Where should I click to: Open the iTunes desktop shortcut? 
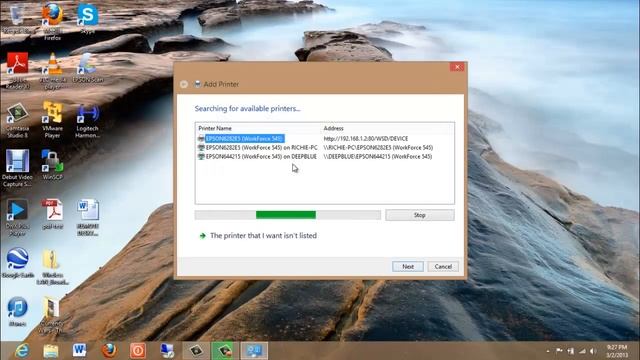pos(17,311)
